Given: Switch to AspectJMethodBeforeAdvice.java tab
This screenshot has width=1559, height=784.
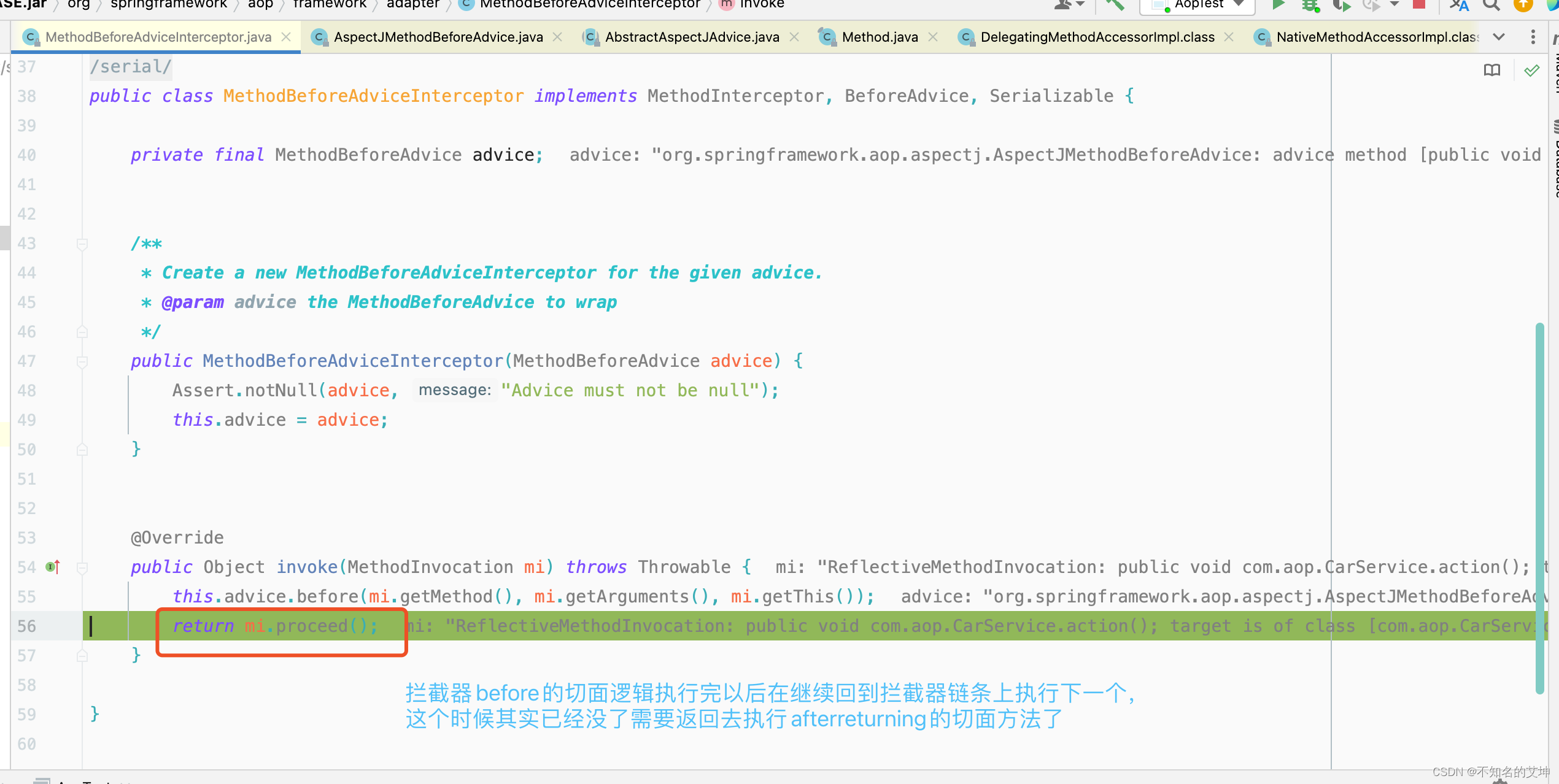Looking at the screenshot, I should coord(438,37).
